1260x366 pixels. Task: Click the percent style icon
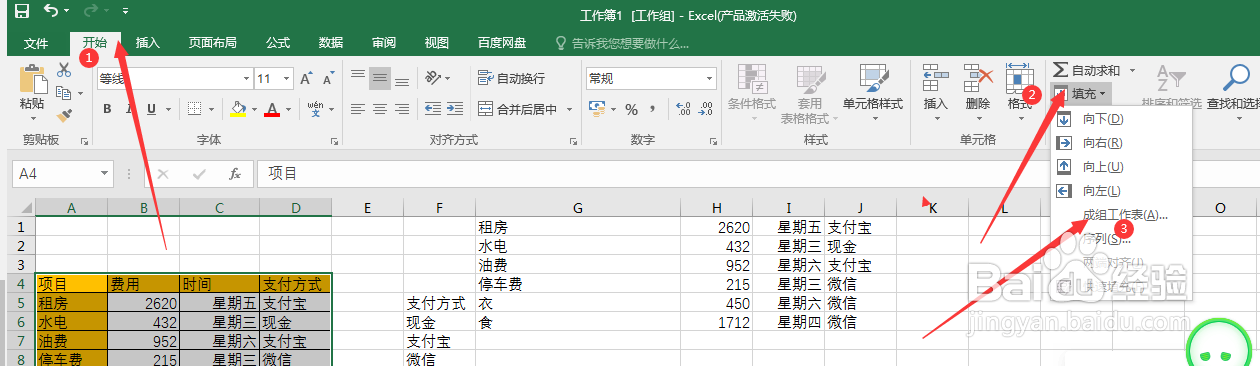631,109
